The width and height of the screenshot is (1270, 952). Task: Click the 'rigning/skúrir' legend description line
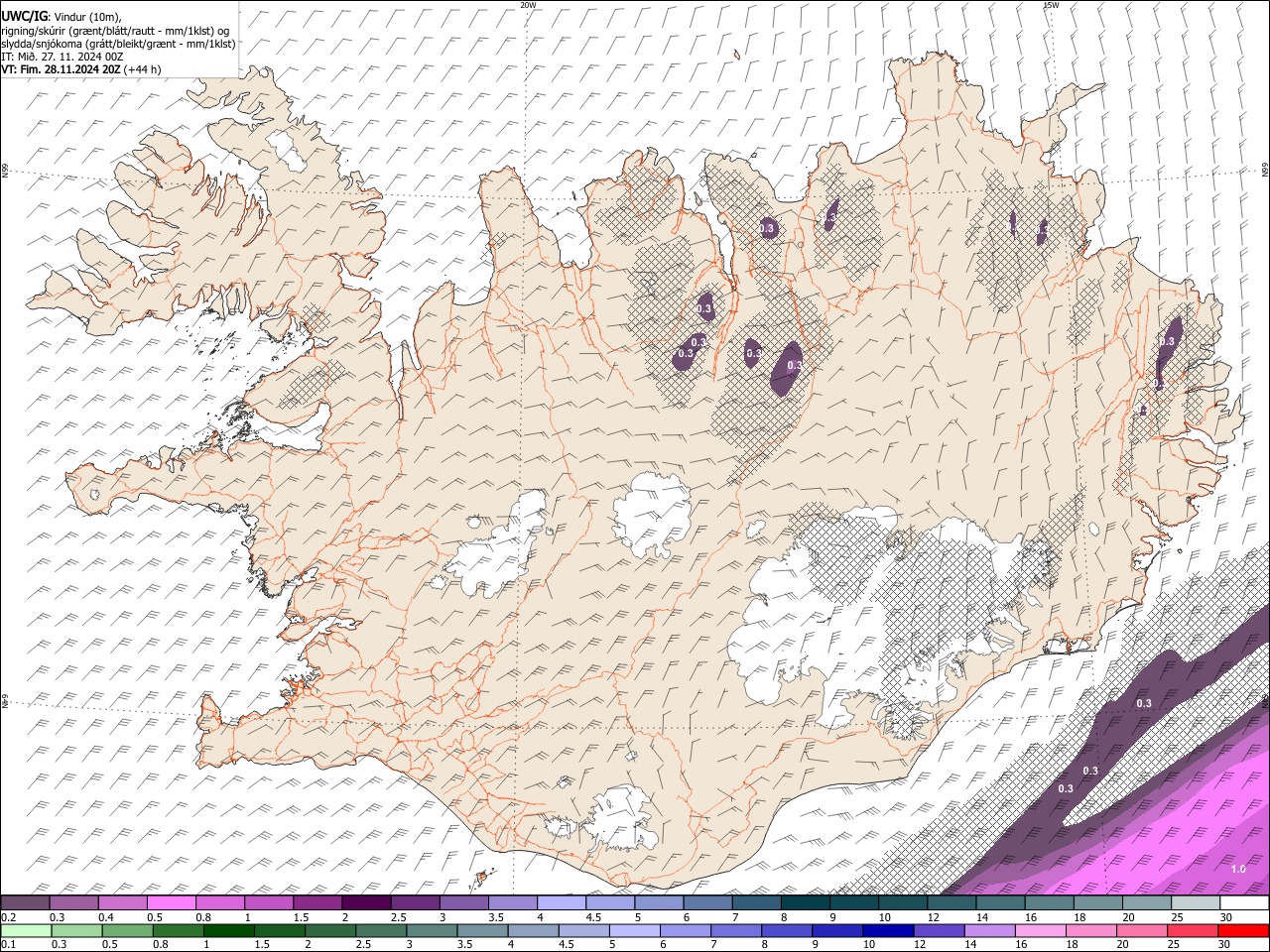(x=115, y=31)
